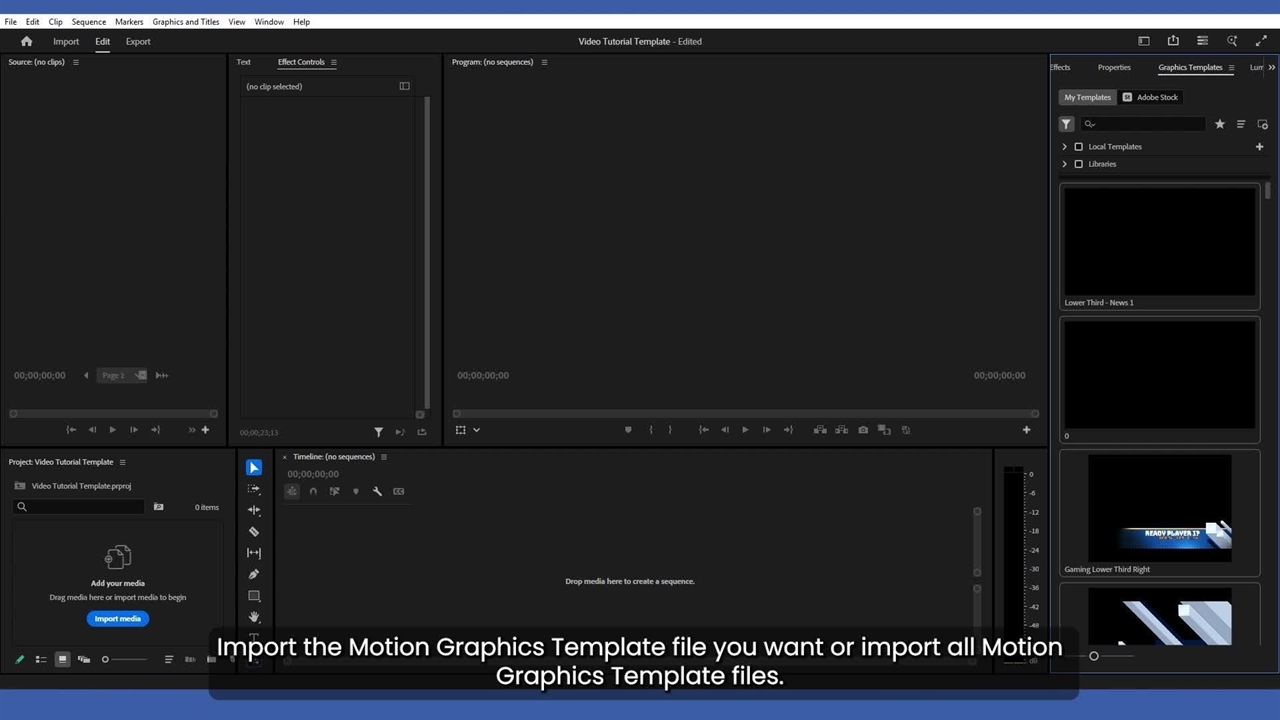Viewport: 1280px width, 720px height.
Task: Activate the Track Select Forward tool
Action: click(x=254, y=489)
